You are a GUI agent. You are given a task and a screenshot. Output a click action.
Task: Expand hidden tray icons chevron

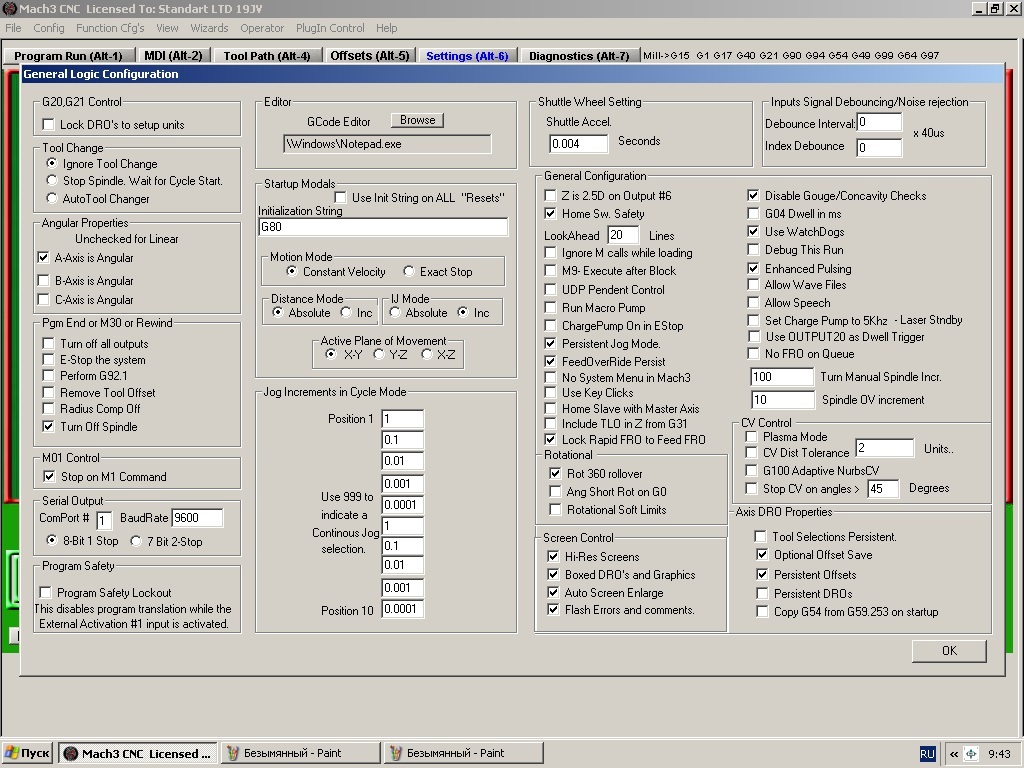coord(953,754)
